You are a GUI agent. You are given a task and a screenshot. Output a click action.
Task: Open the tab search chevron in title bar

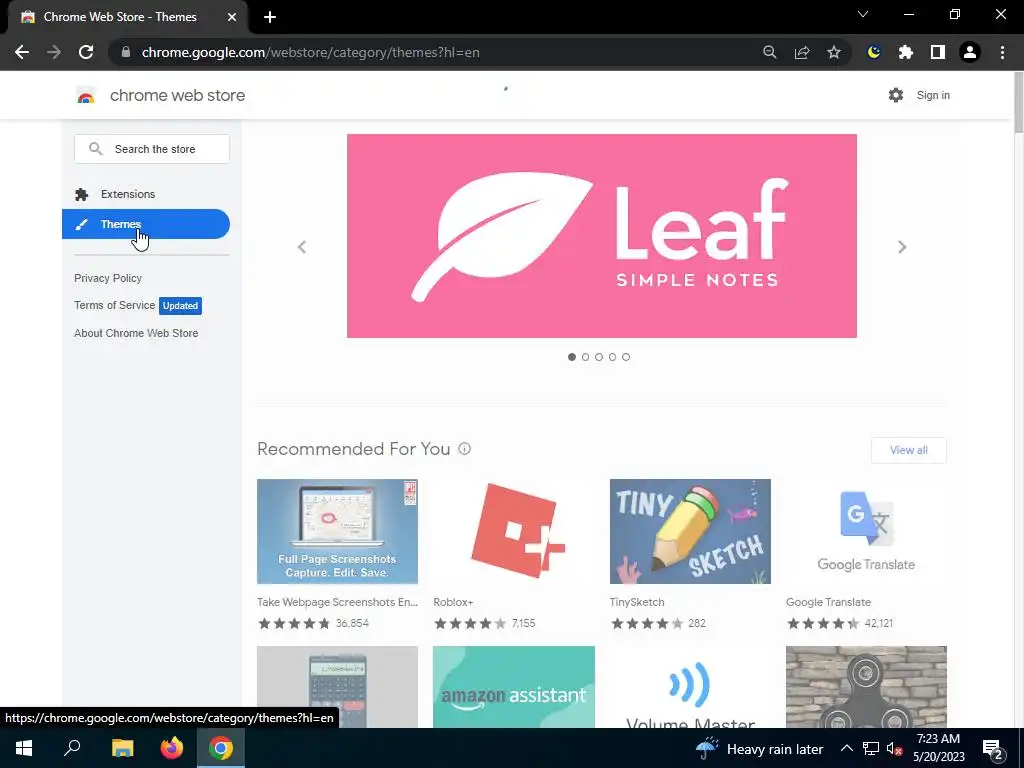[x=863, y=14]
